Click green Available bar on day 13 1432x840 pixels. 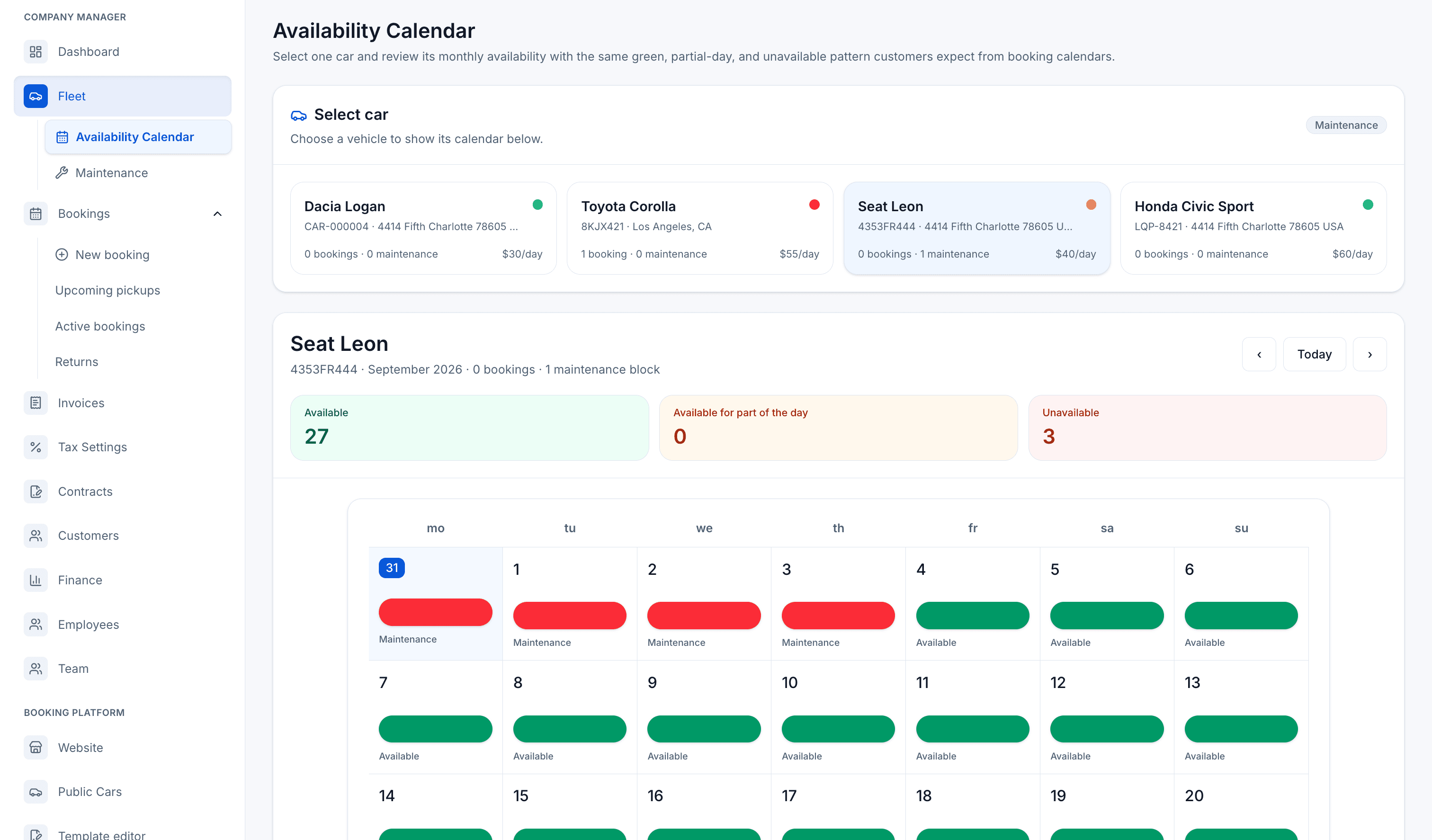[1241, 729]
